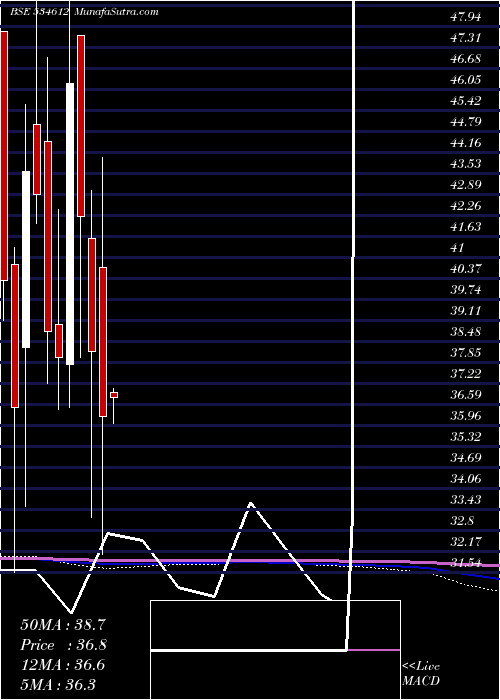Select the 40.37 price axis label
The height and width of the screenshot is (700, 500).
tap(466, 269)
